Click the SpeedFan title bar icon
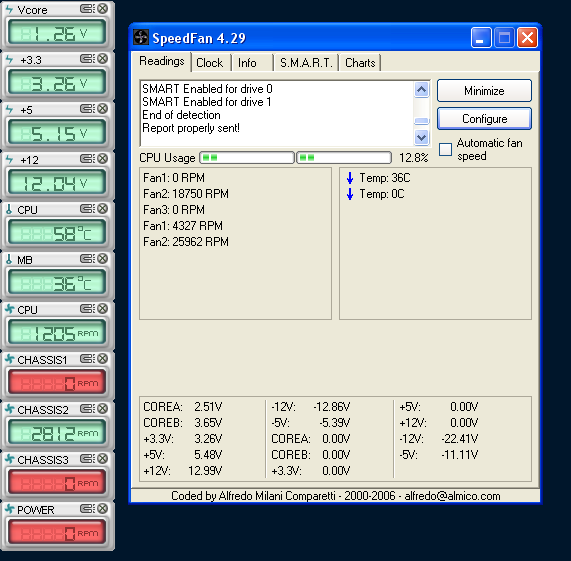 (x=141, y=37)
